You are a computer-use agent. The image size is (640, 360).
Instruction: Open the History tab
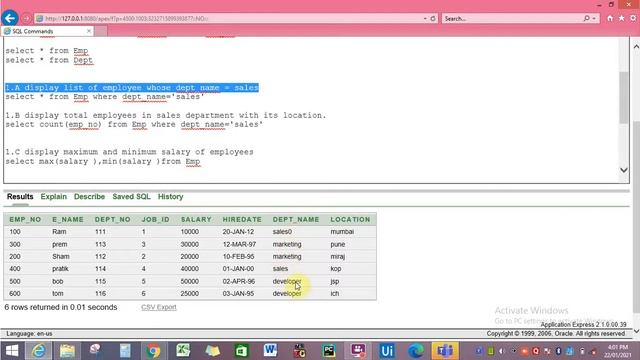click(171, 197)
